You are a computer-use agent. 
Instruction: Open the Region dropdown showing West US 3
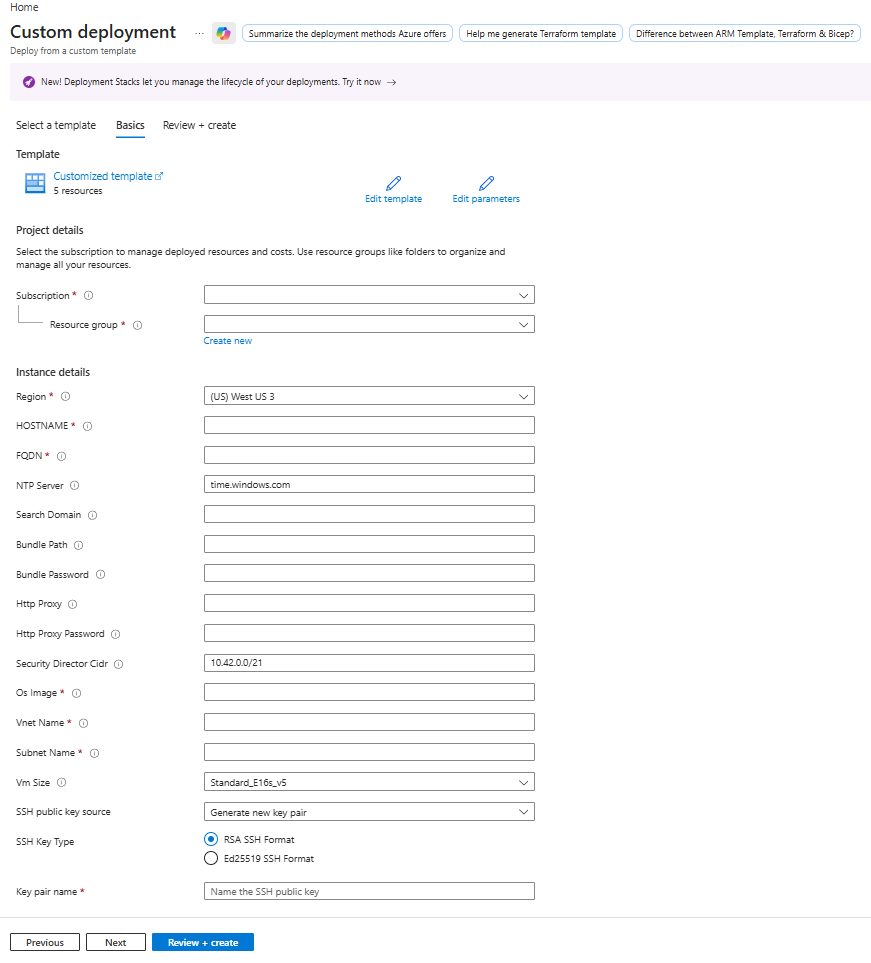point(369,396)
